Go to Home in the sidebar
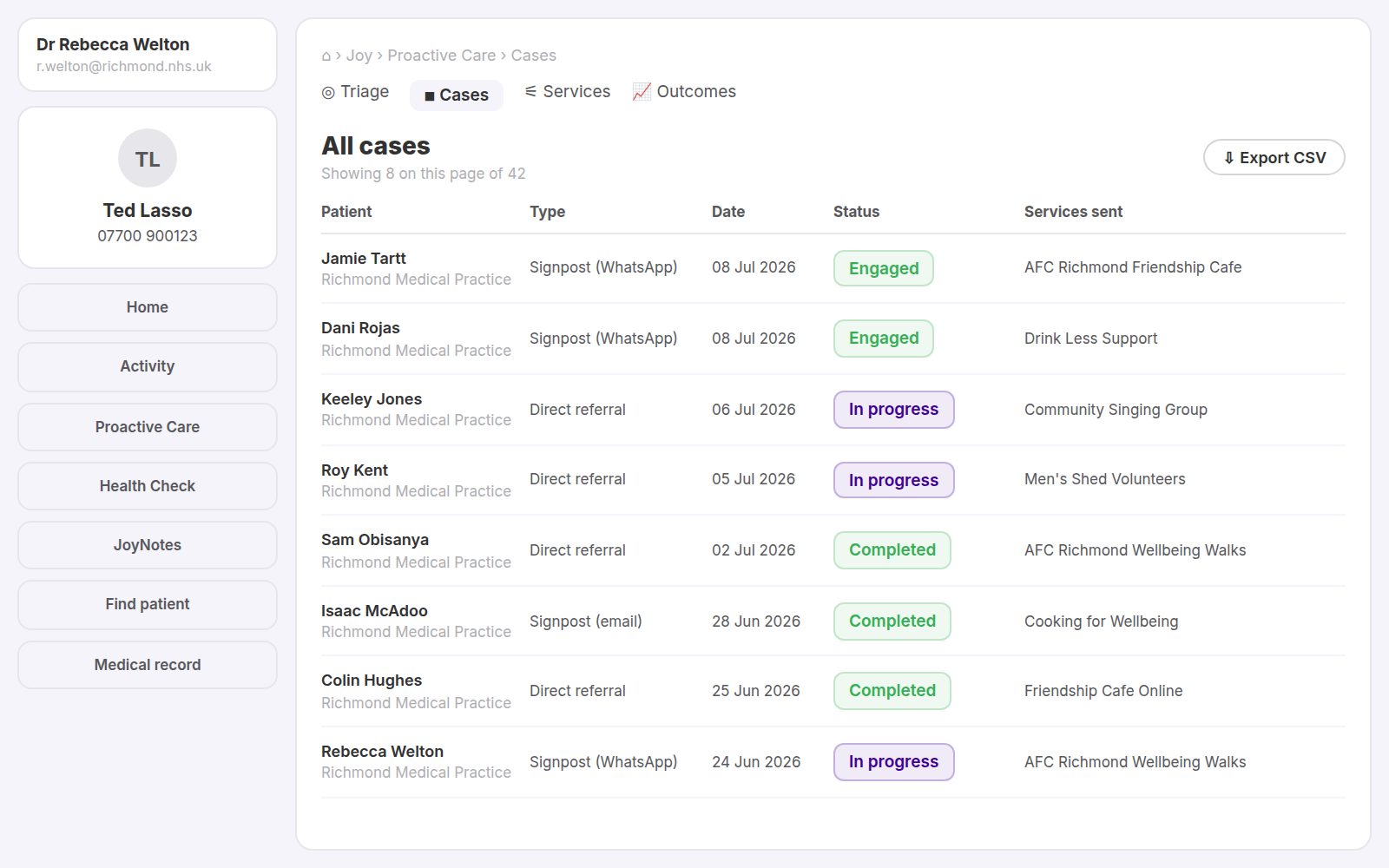The height and width of the screenshot is (868, 1389). click(148, 307)
